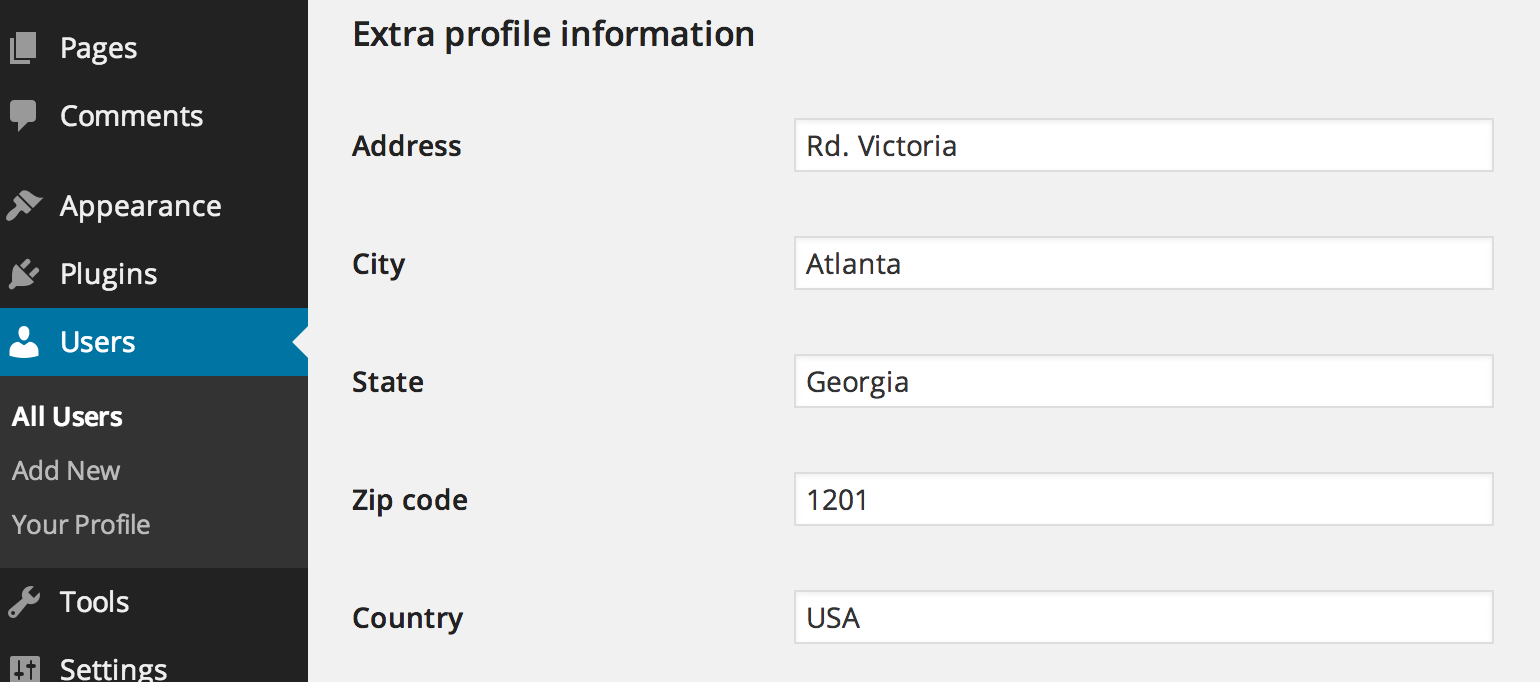Click the Pages menu icon
The image size is (1540, 682).
coord(23,48)
